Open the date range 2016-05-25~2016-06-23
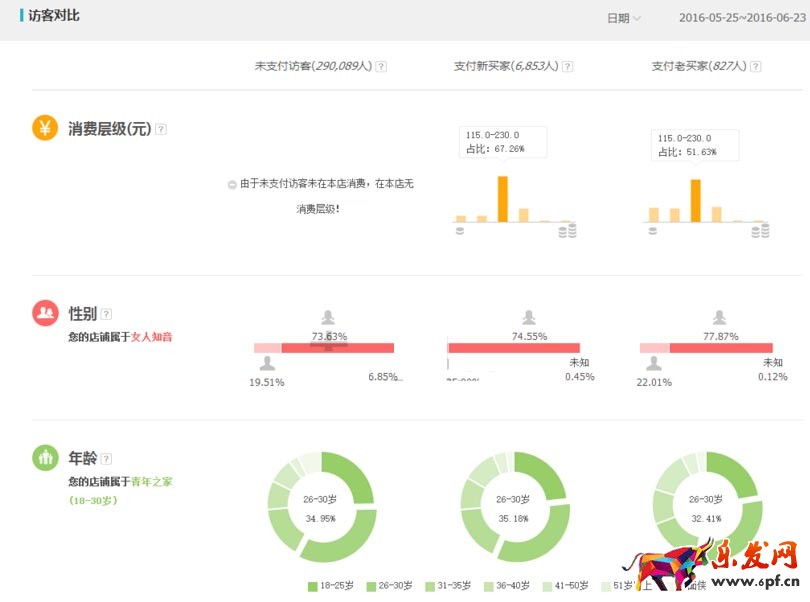 (x=741, y=18)
